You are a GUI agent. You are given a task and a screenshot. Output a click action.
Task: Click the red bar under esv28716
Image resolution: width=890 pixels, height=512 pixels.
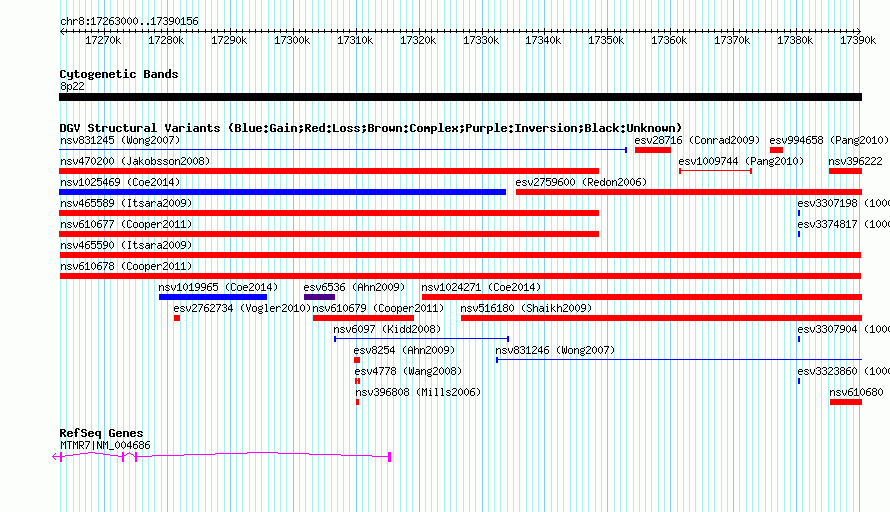coord(653,150)
